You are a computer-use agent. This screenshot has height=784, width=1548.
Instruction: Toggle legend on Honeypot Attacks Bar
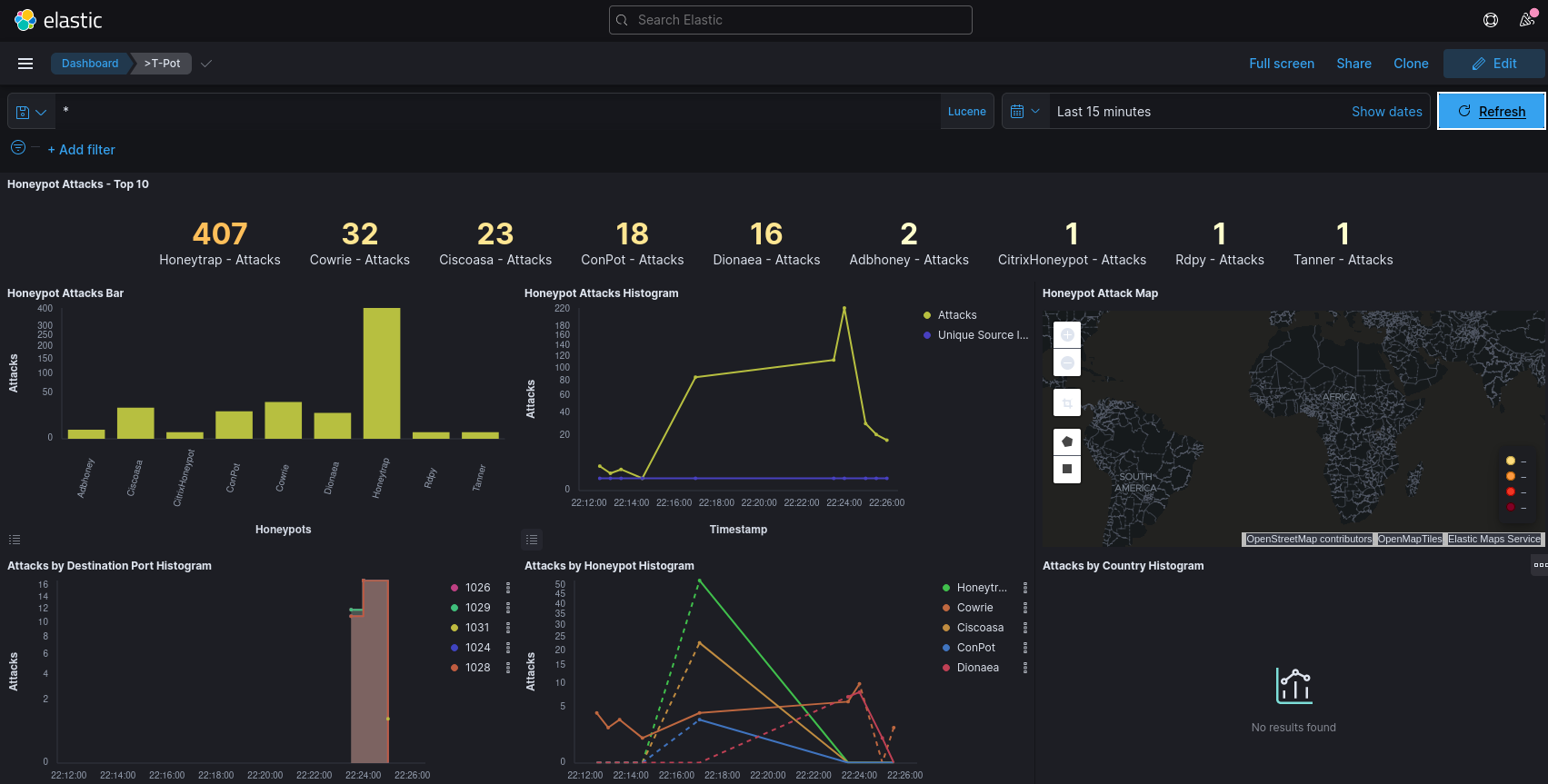[15, 540]
